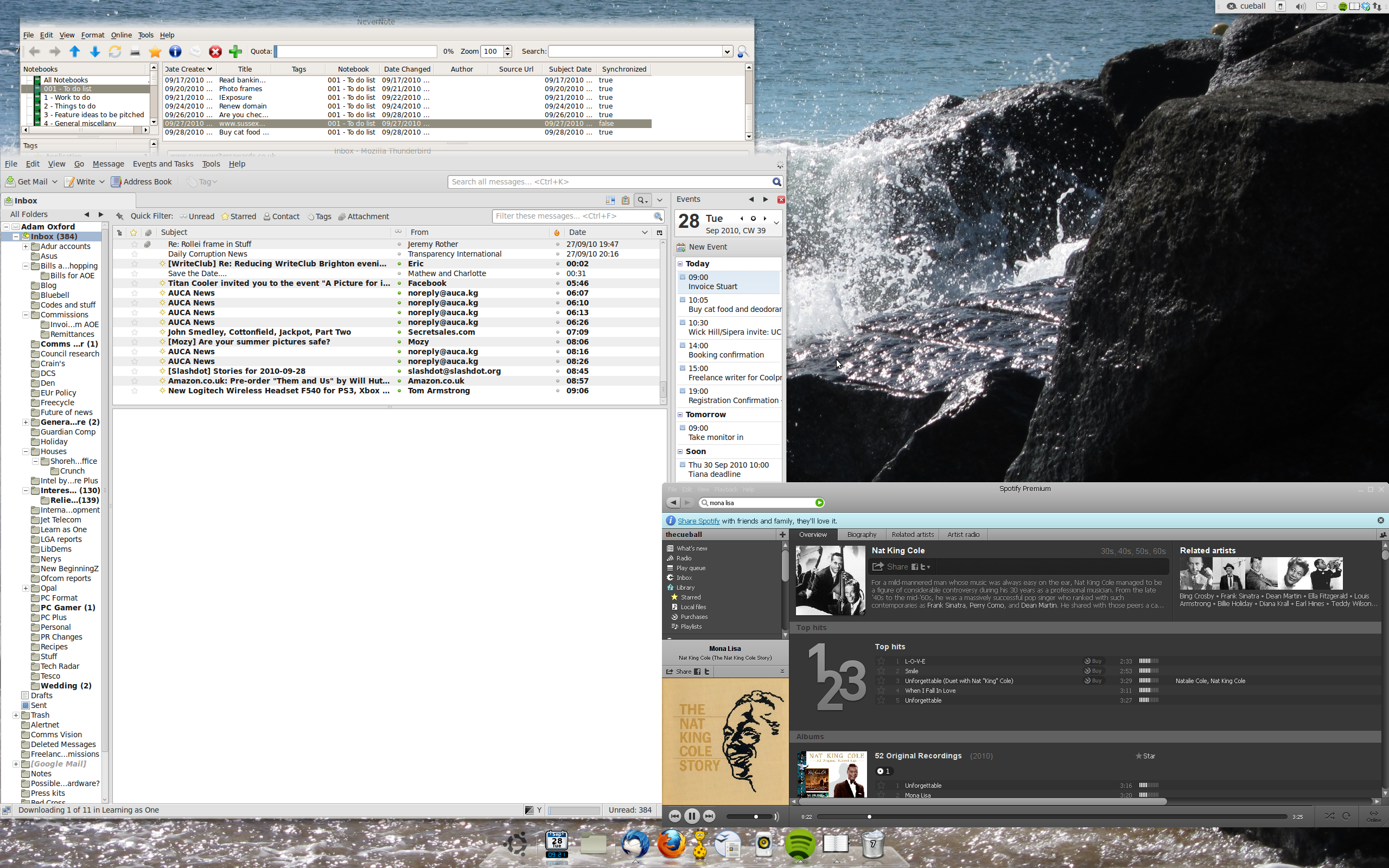Collapse Today section in Events pane
This screenshot has height=868, width=1389.
click(x=680, y=264)
